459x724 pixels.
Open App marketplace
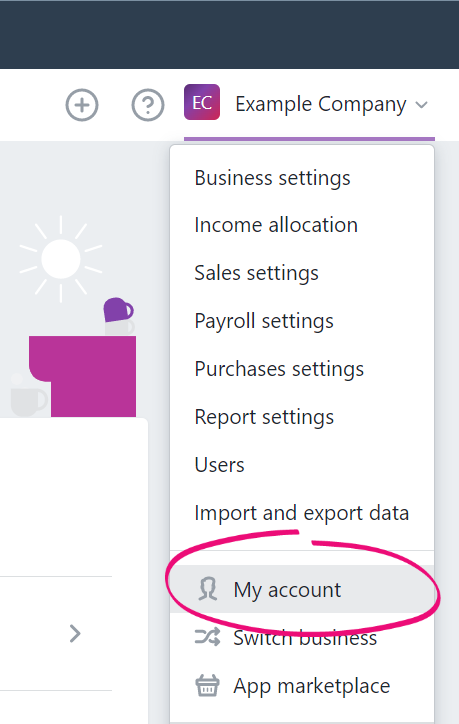pyautogui.click(x=302, y=685)
